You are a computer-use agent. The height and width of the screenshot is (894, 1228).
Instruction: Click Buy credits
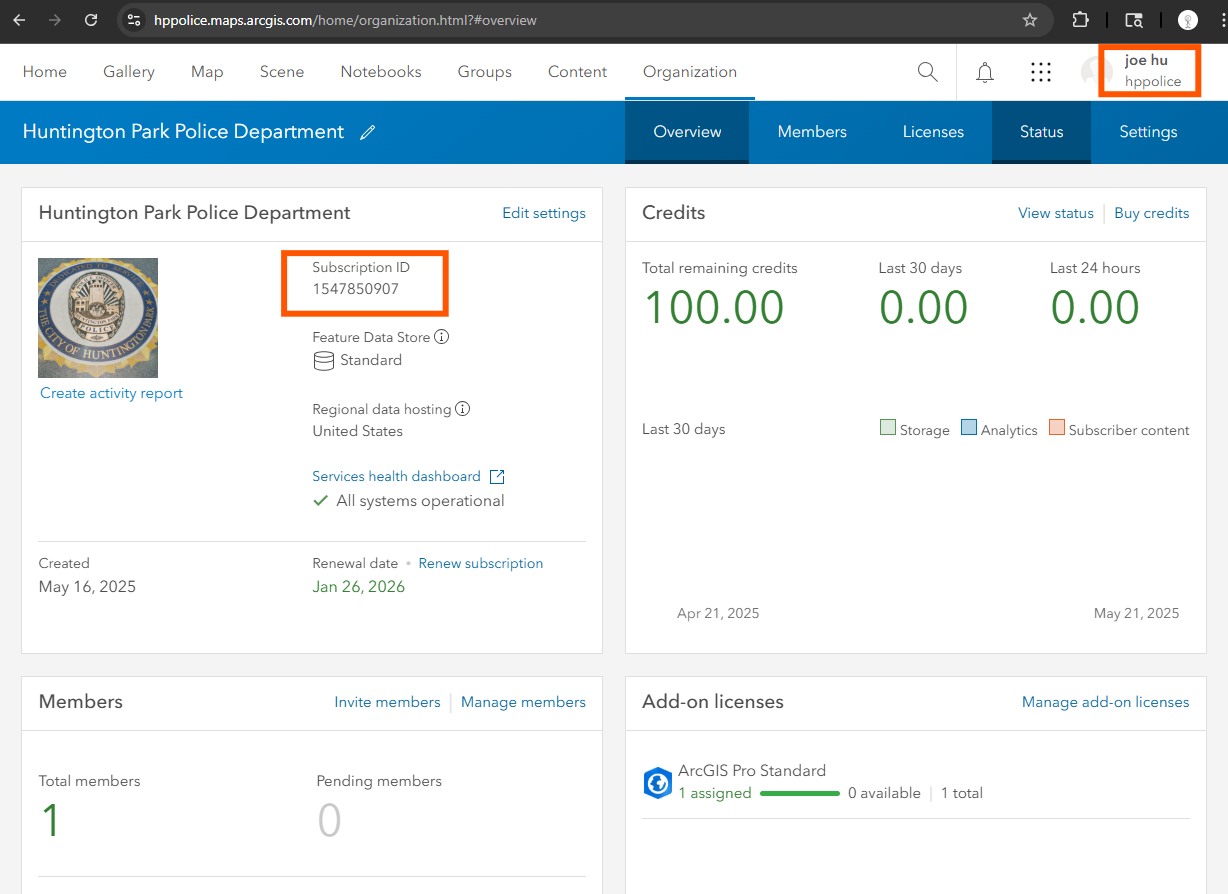click(1152, 213)
